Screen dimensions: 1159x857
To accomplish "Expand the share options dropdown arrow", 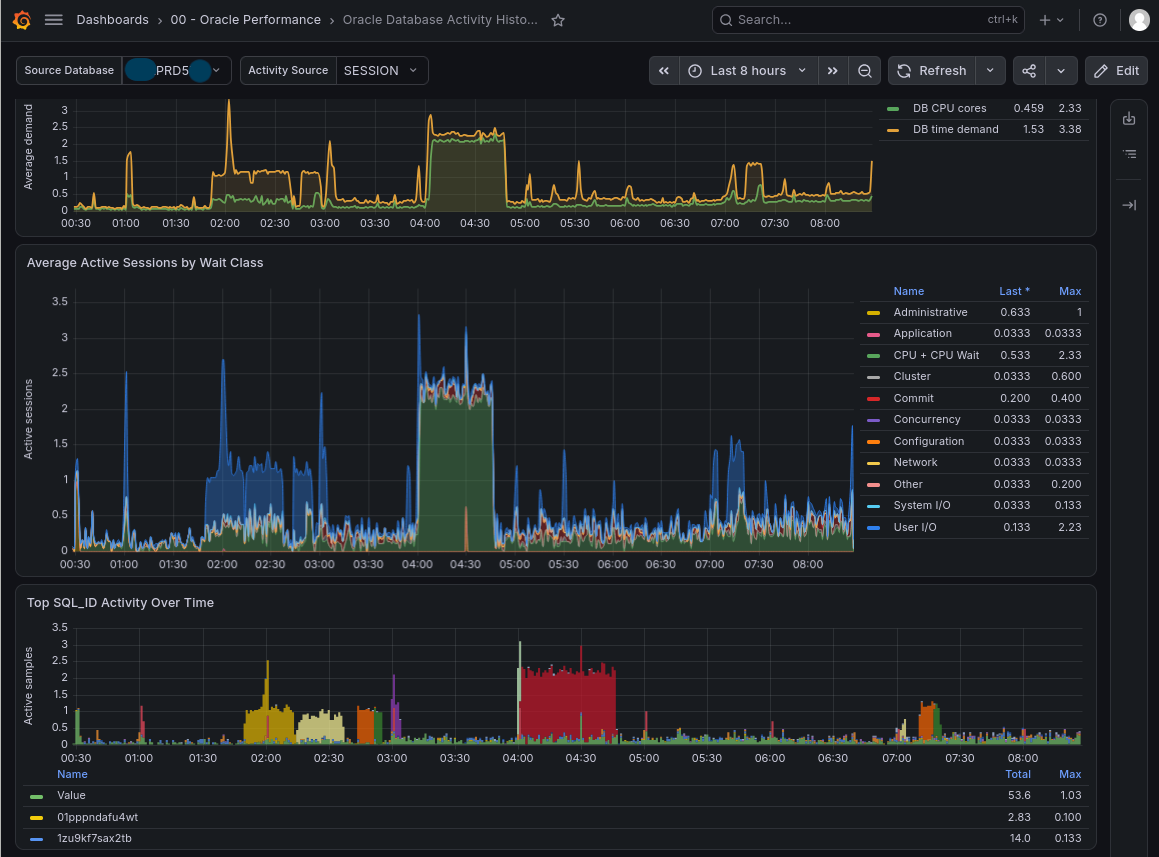I will pyautogui.click(x=1061, y=71).
